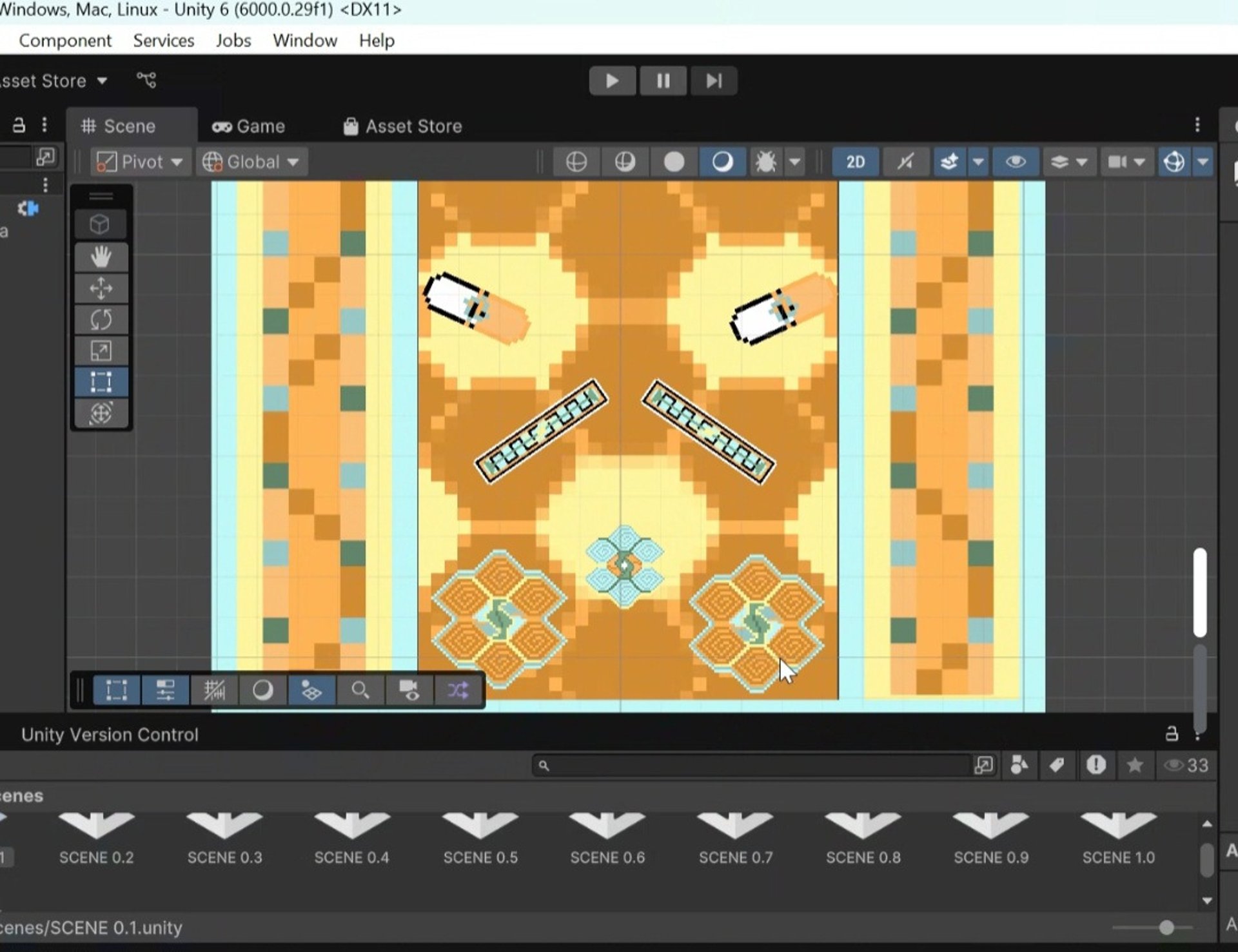The height and width of the screenshot is (952, 1238).
Task: Select the Scale tool
Action: click(x=101, y=351)
